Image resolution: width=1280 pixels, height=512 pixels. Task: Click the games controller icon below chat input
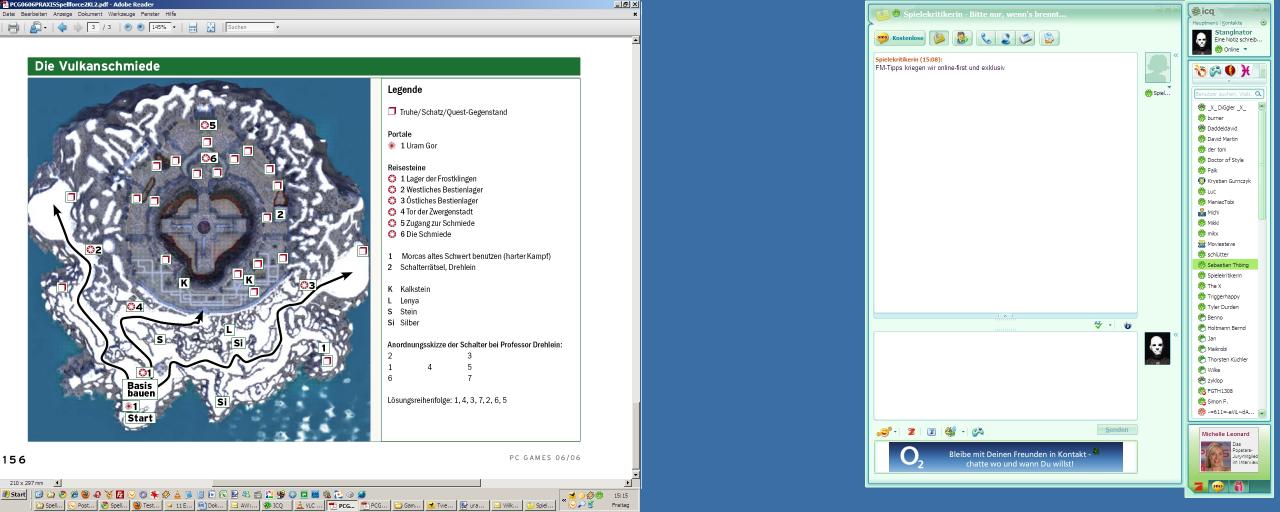[978, 431]
